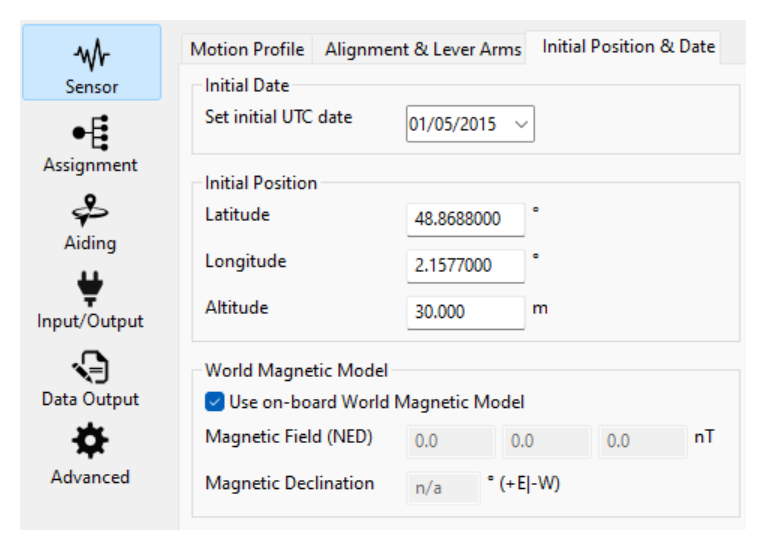Click the second Magnetic Field NED field
Screen dimensions: 766x550
547,442
